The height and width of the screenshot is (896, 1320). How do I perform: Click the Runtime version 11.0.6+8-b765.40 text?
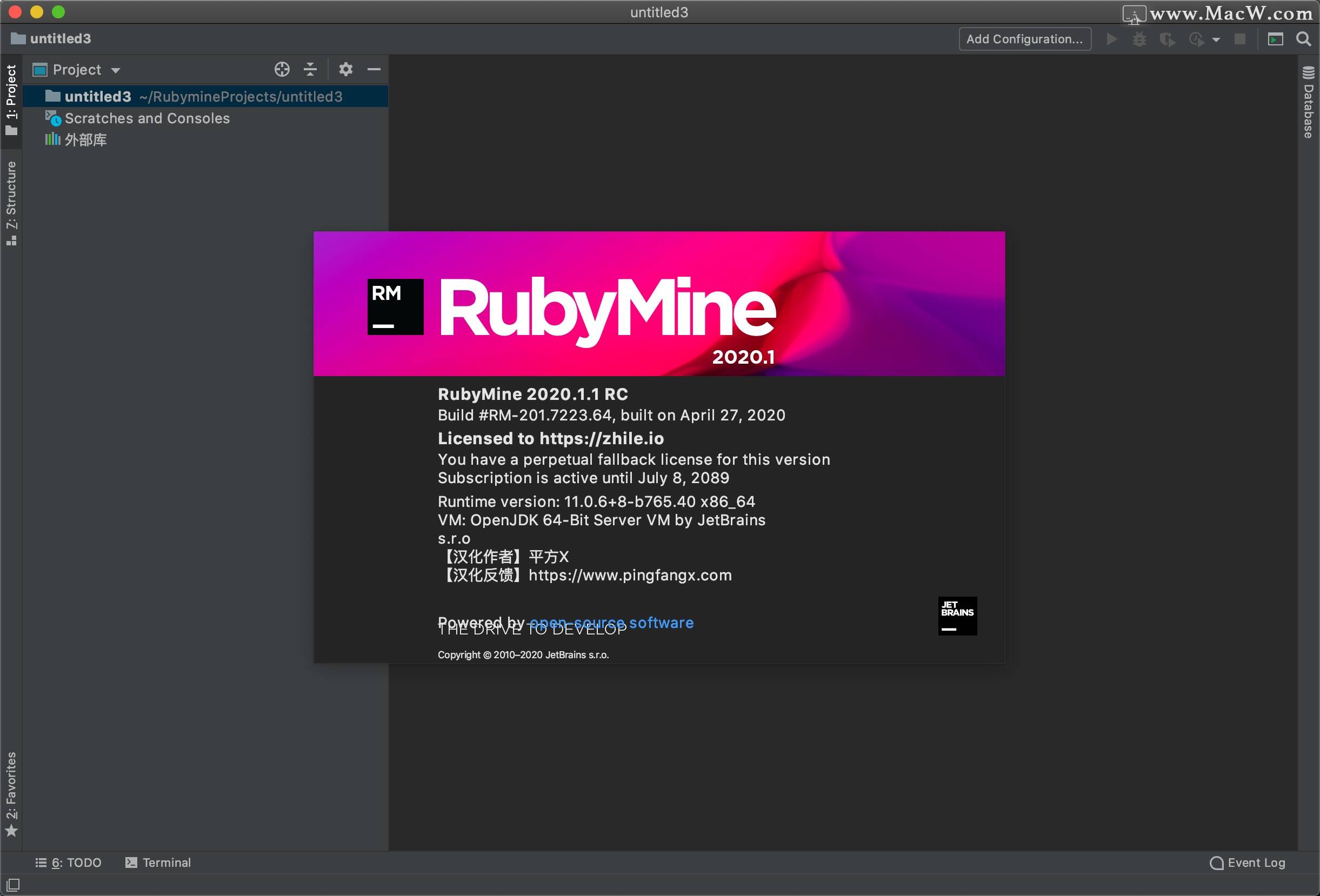596,502
